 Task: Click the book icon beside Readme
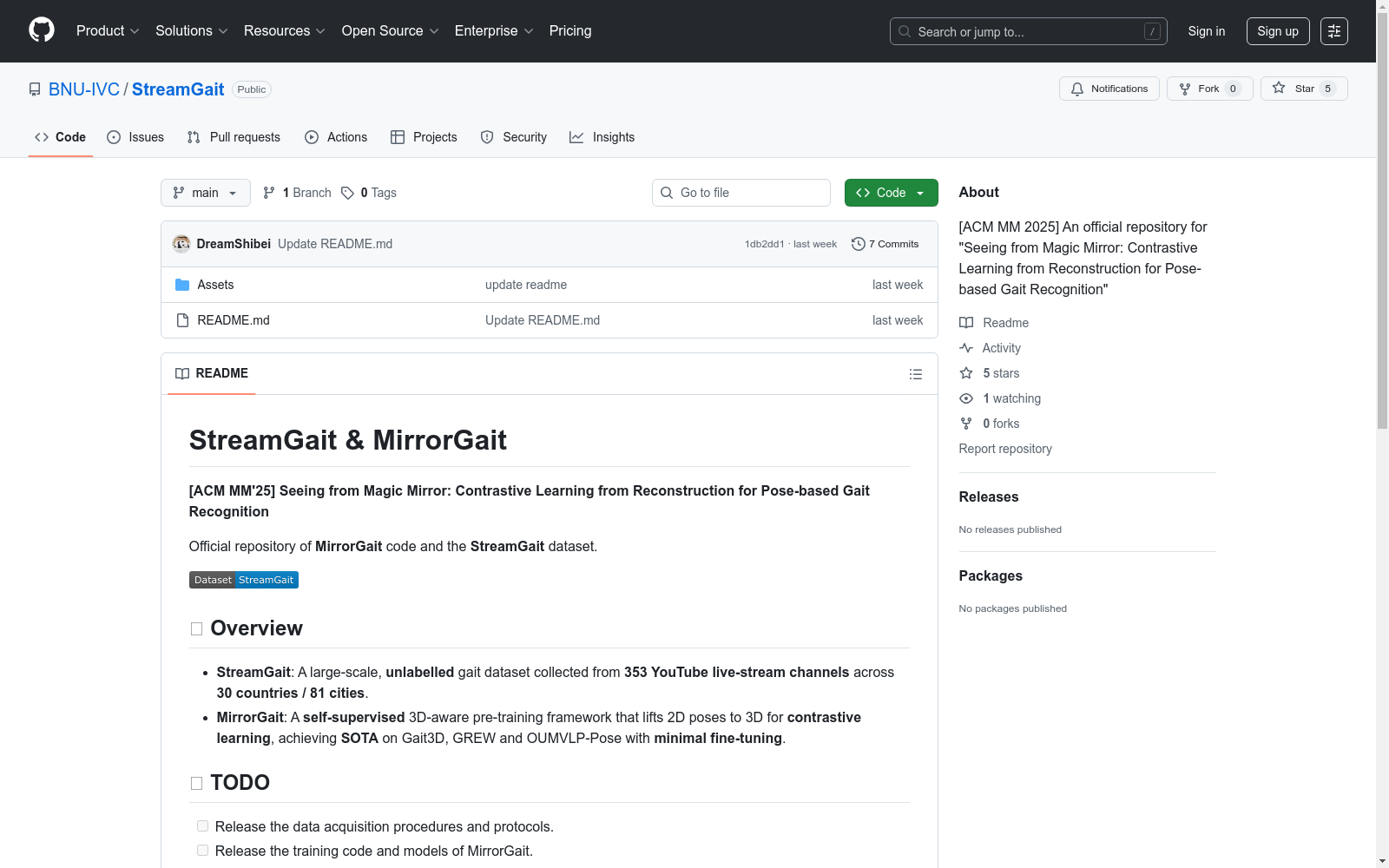(966, 323)
